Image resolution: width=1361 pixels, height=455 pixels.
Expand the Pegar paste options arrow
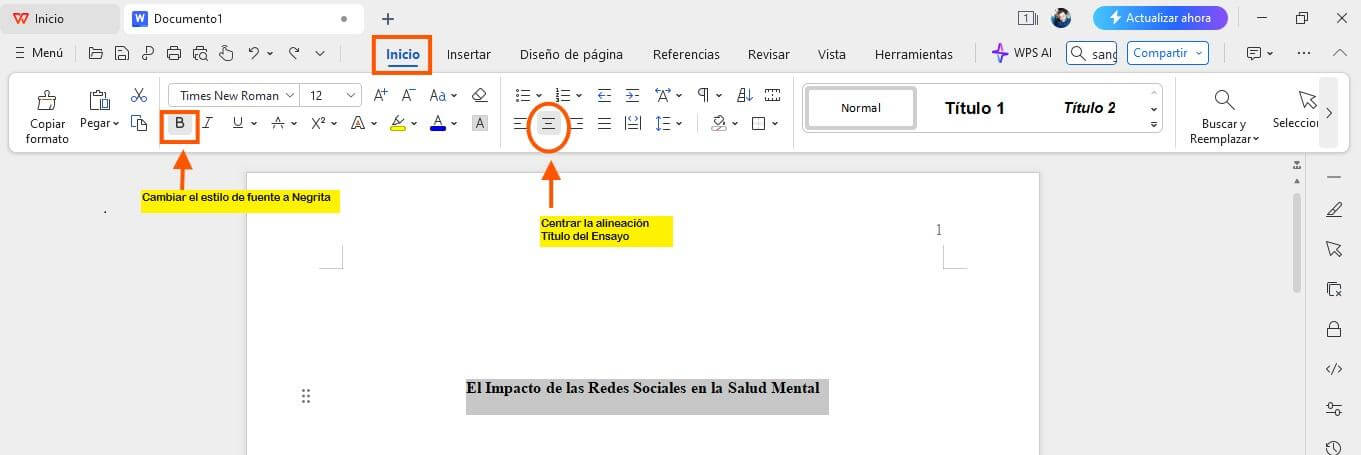coord(115,124)
